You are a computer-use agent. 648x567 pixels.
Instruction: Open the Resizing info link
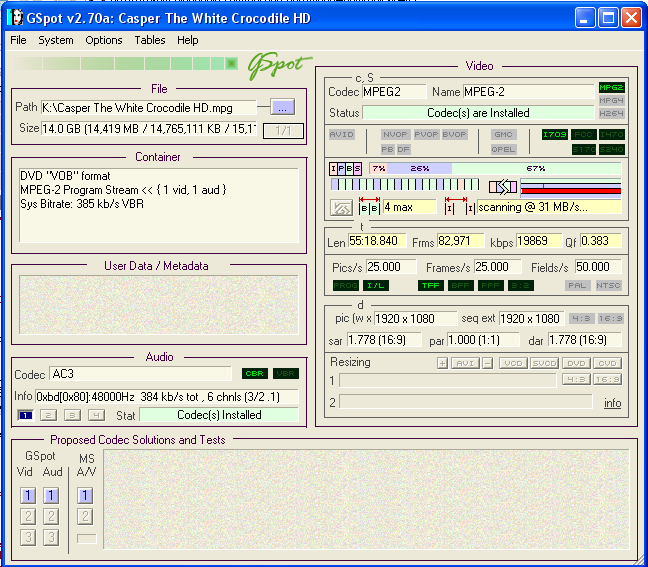[x=612, y=403]
